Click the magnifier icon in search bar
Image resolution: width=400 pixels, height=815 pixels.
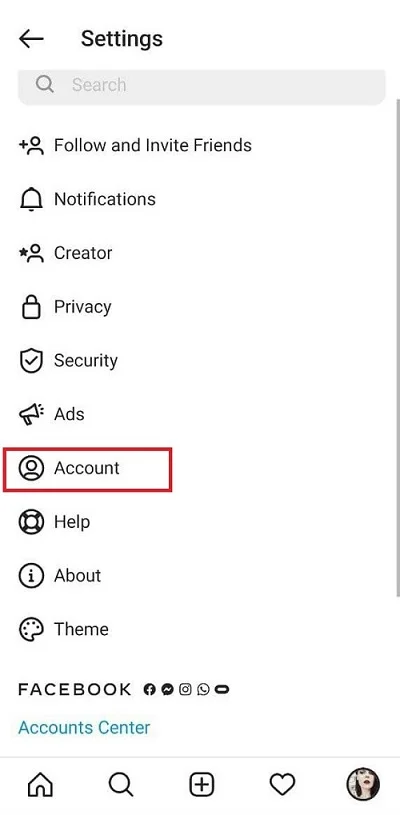tap(45, 84)
